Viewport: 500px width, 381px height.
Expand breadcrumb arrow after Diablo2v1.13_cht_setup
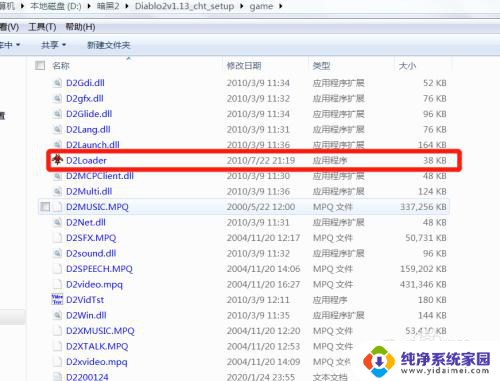(242, 6)
